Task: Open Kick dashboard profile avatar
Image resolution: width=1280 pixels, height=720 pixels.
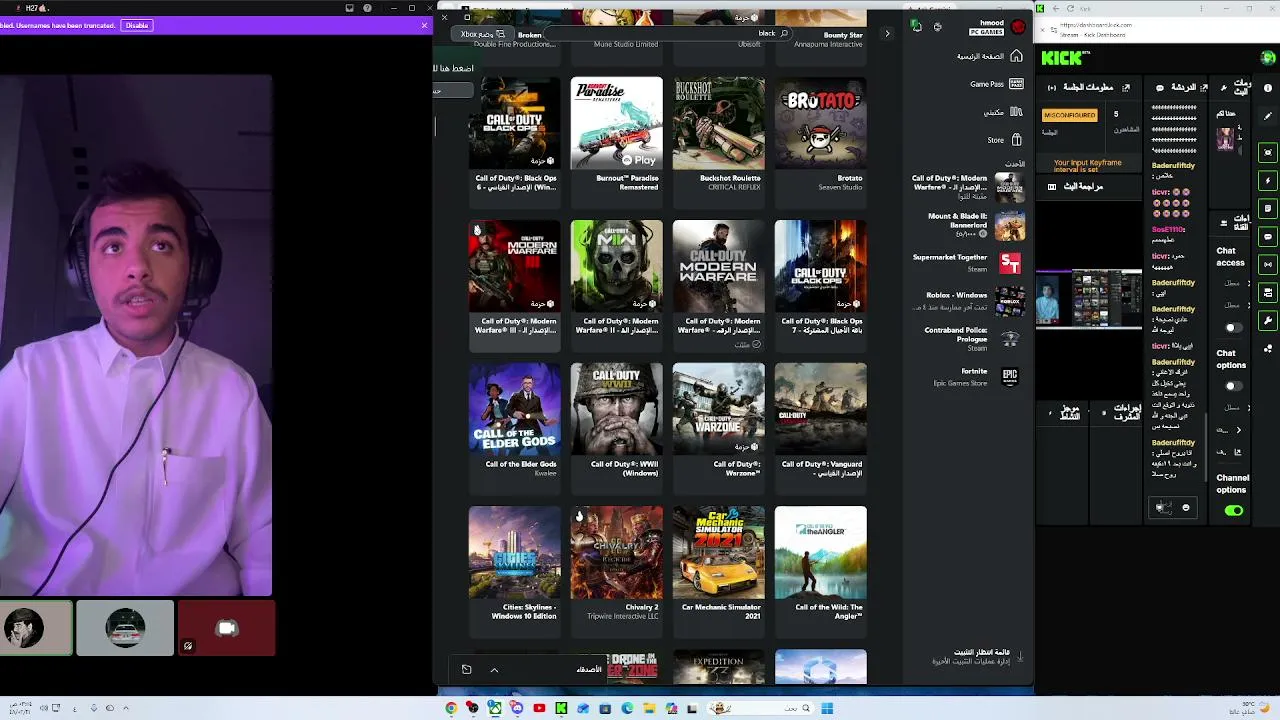Action: [x=1267, y=58]
